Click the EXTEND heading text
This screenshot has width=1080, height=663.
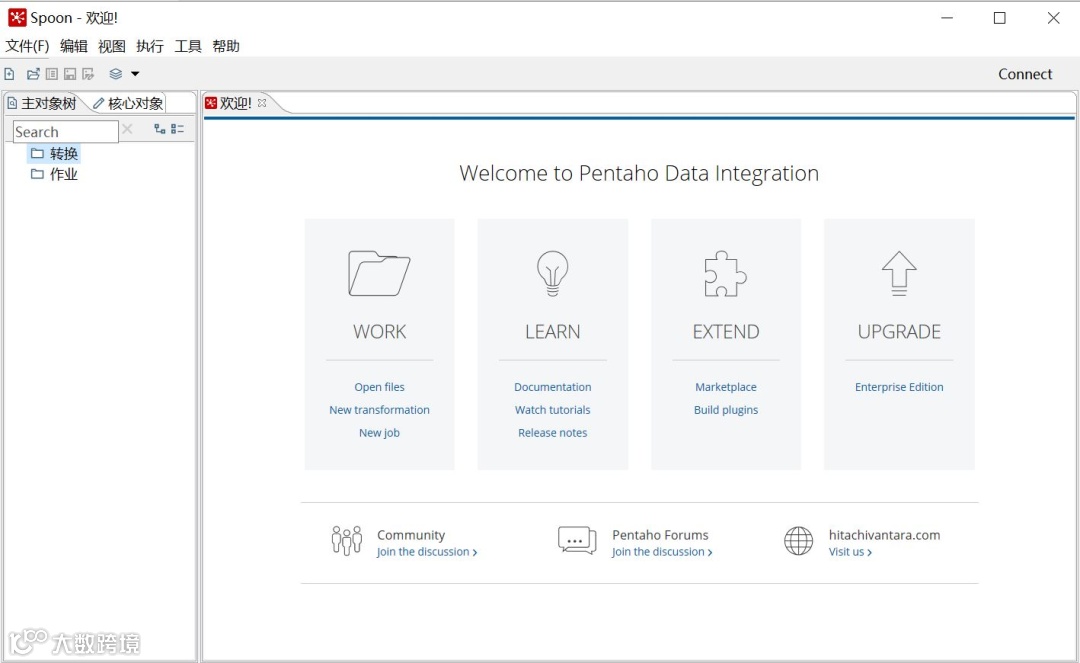click(726, 332)
